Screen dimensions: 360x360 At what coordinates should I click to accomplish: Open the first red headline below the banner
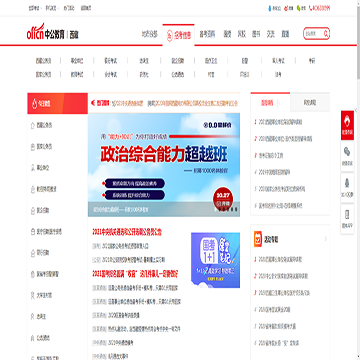point(127,232)
